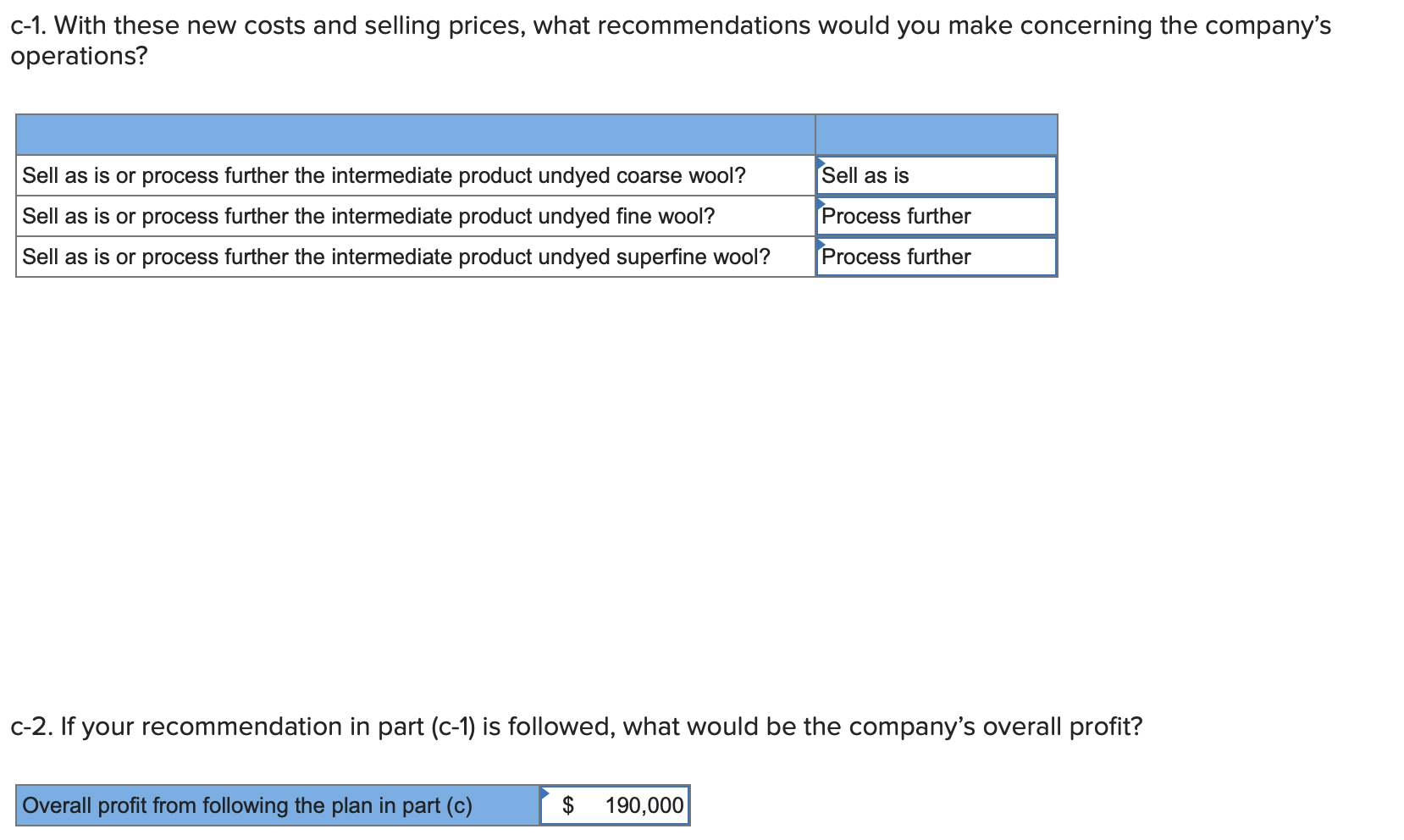This screenshot has width=1404, height=840.
Task: Click the blue triangle marker on superfine wool answer
Action: coord(821,242)
